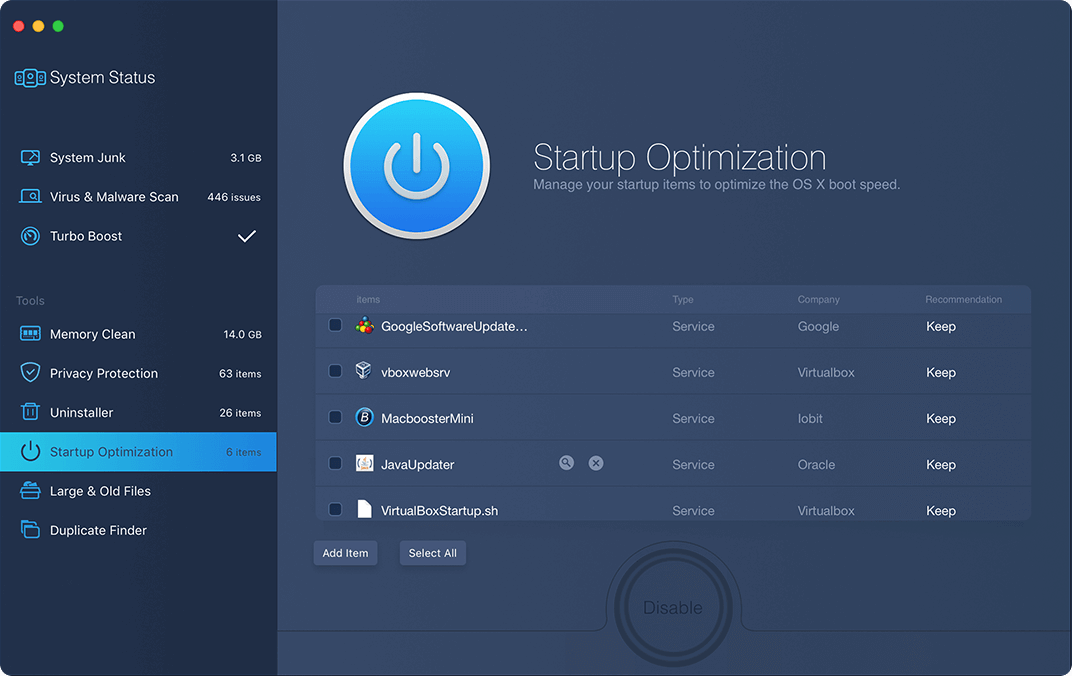Click the large blue power button graphic
1072x676 pixels.
point(416,165)
